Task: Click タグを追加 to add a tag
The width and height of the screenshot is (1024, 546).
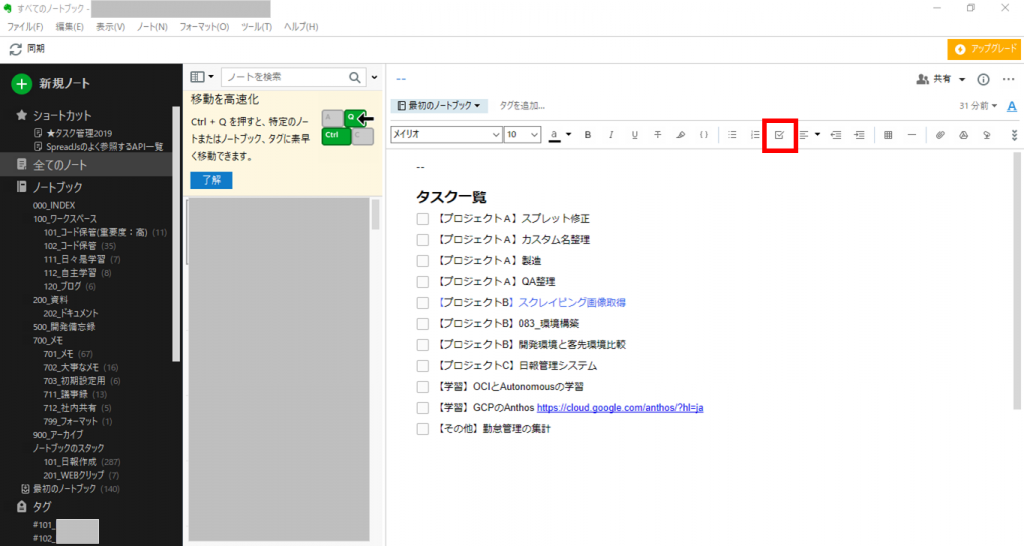Action: pos(522,106)
